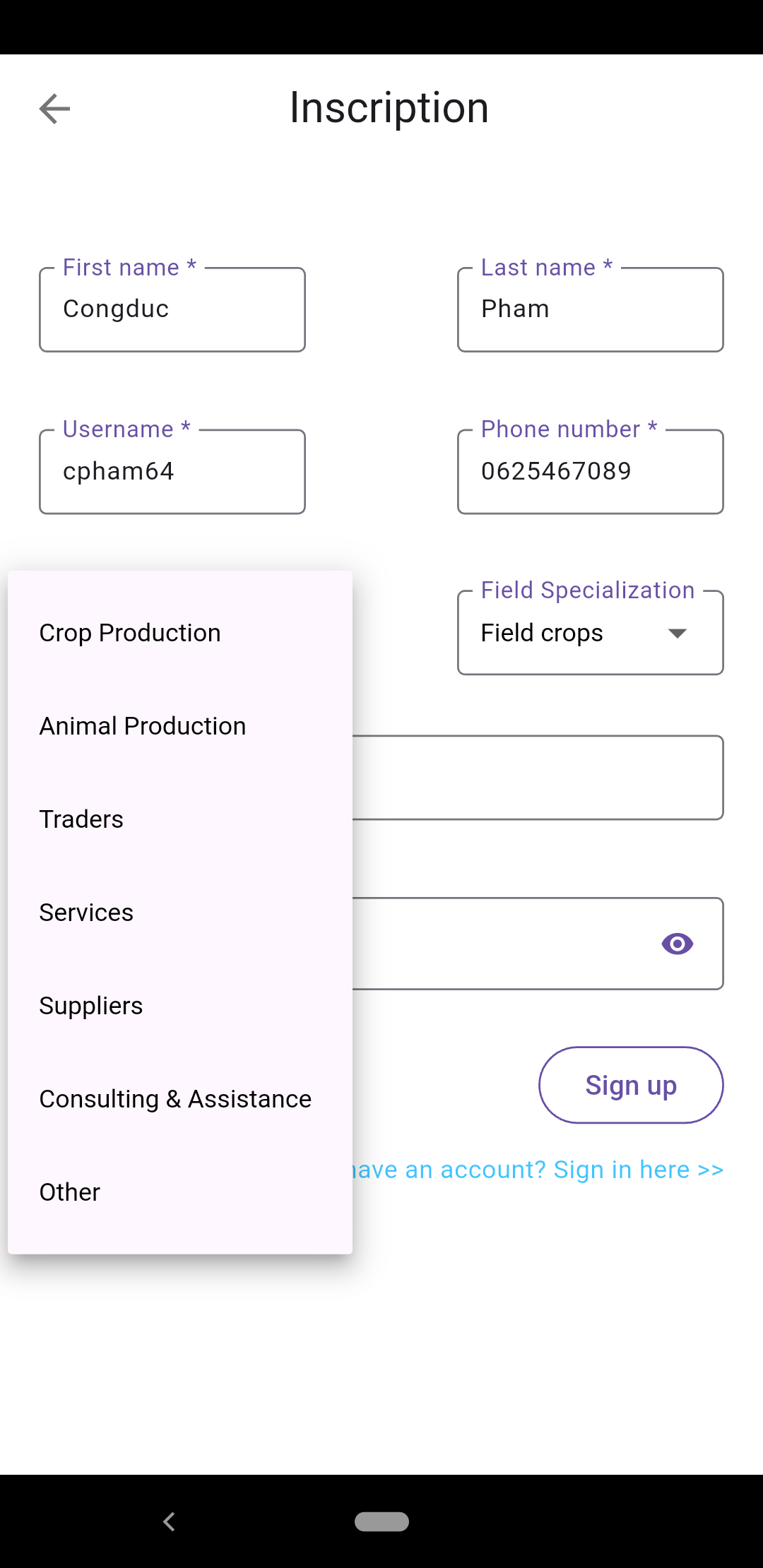Focus the First name field
Screen dimensions: 763x1568
tap(172, 309)
